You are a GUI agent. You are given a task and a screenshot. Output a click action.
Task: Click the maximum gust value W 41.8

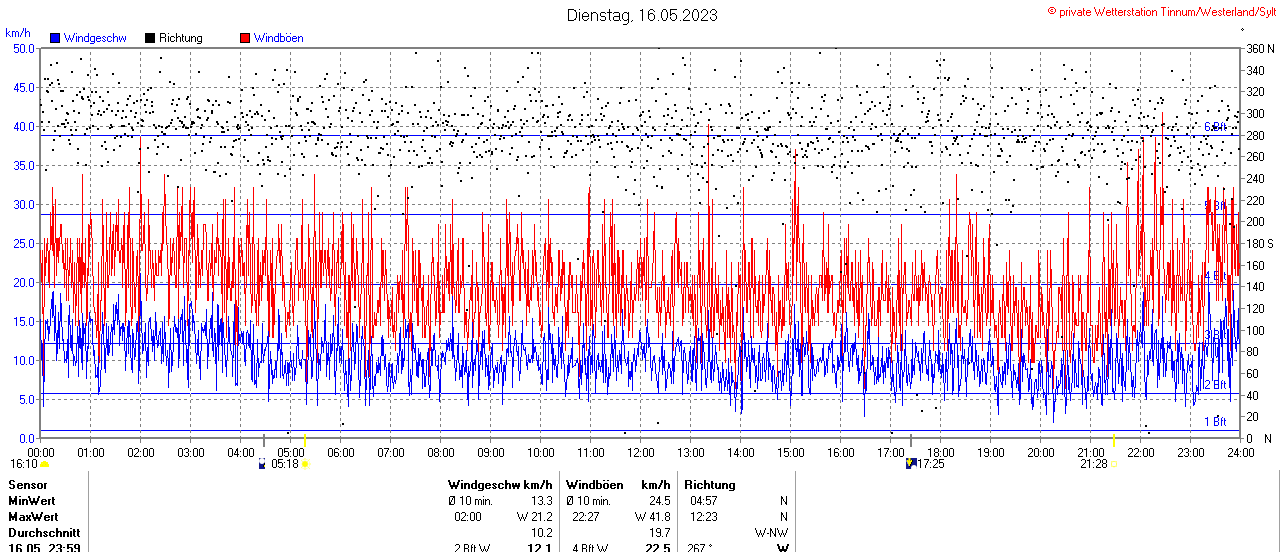[x=652, y=517]
